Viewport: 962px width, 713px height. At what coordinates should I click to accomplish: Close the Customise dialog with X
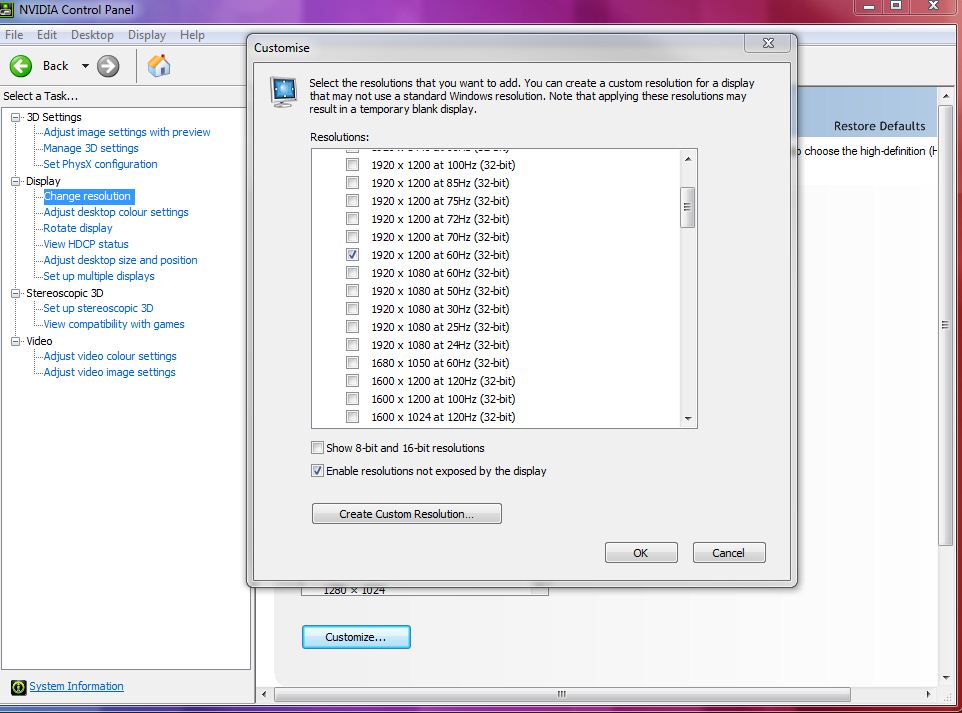[x=768, y=43]
